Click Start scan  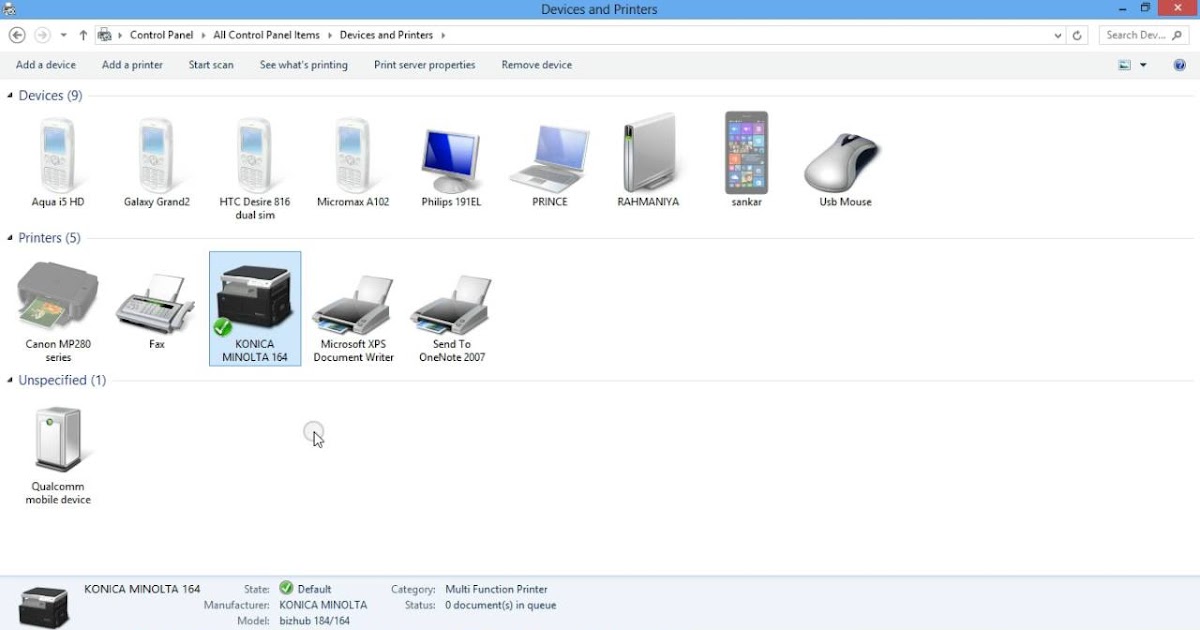[x=211, y=65]
